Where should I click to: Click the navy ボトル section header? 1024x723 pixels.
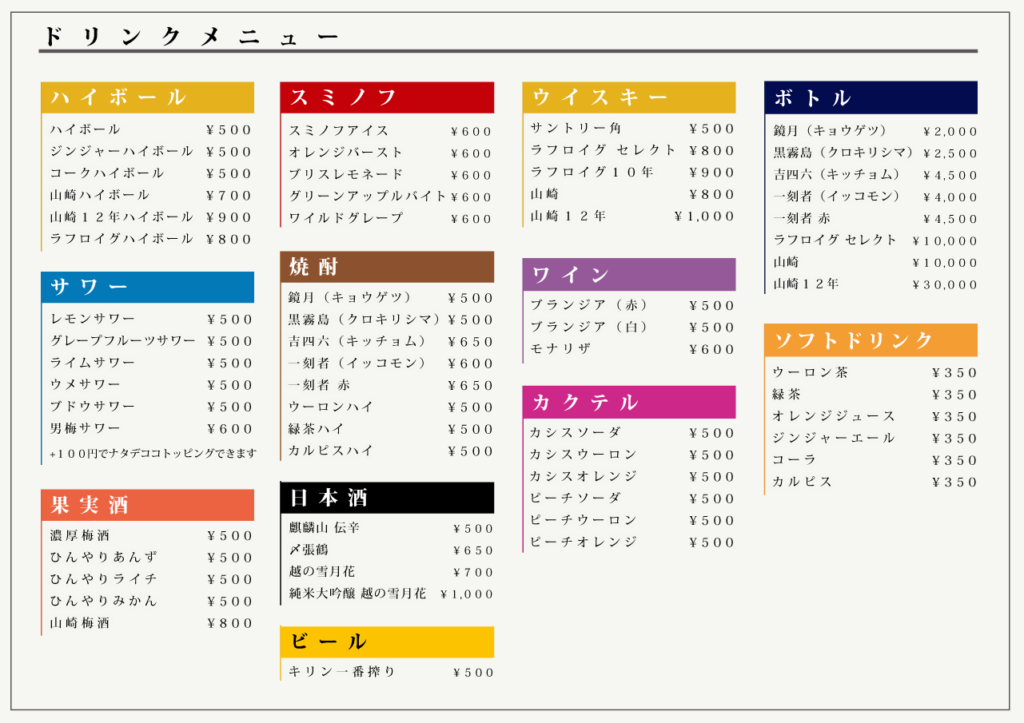[x=870, y=98]
